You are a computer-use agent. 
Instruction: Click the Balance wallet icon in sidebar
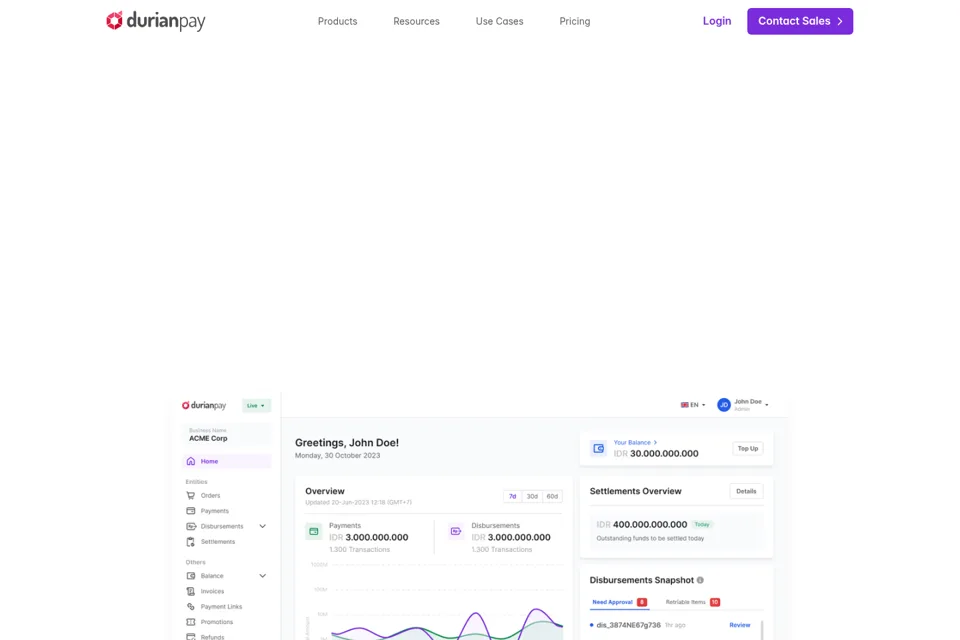click(x=190, y=576)
